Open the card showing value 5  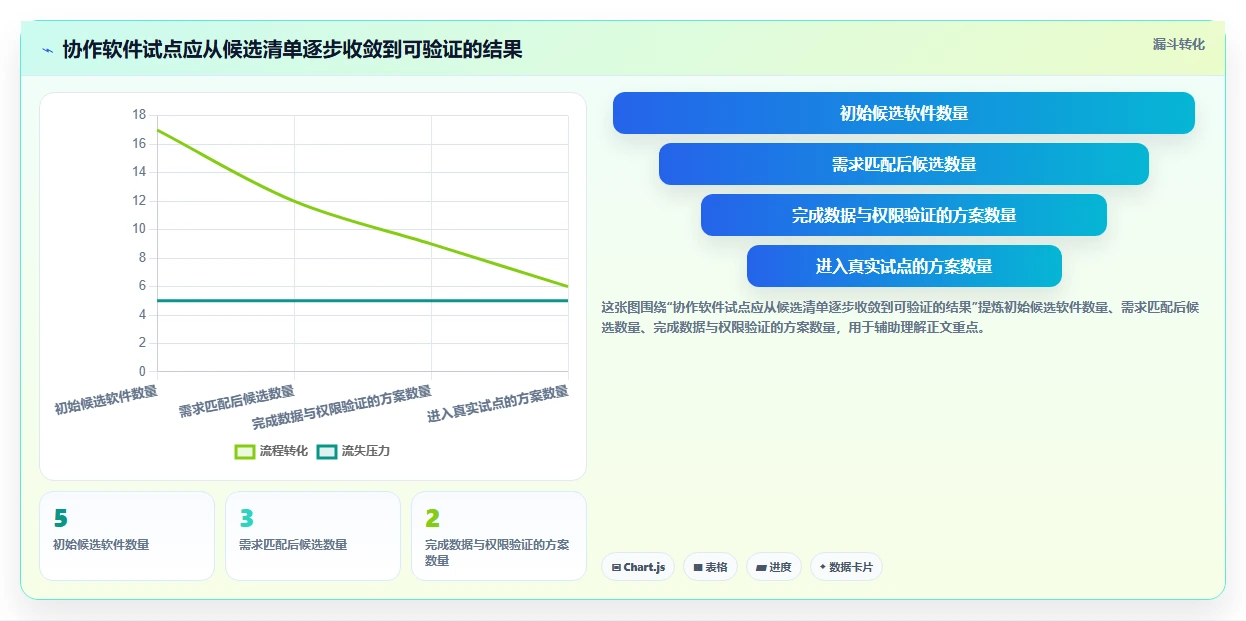pos(127,536)
